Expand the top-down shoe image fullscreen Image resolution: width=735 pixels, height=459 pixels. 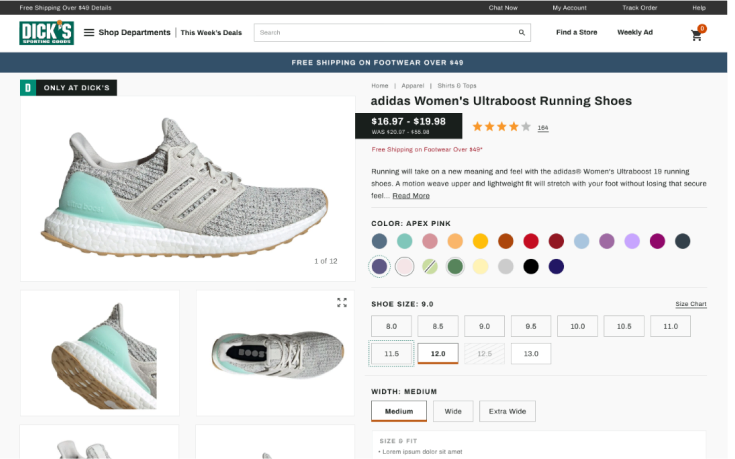[342, 302]
